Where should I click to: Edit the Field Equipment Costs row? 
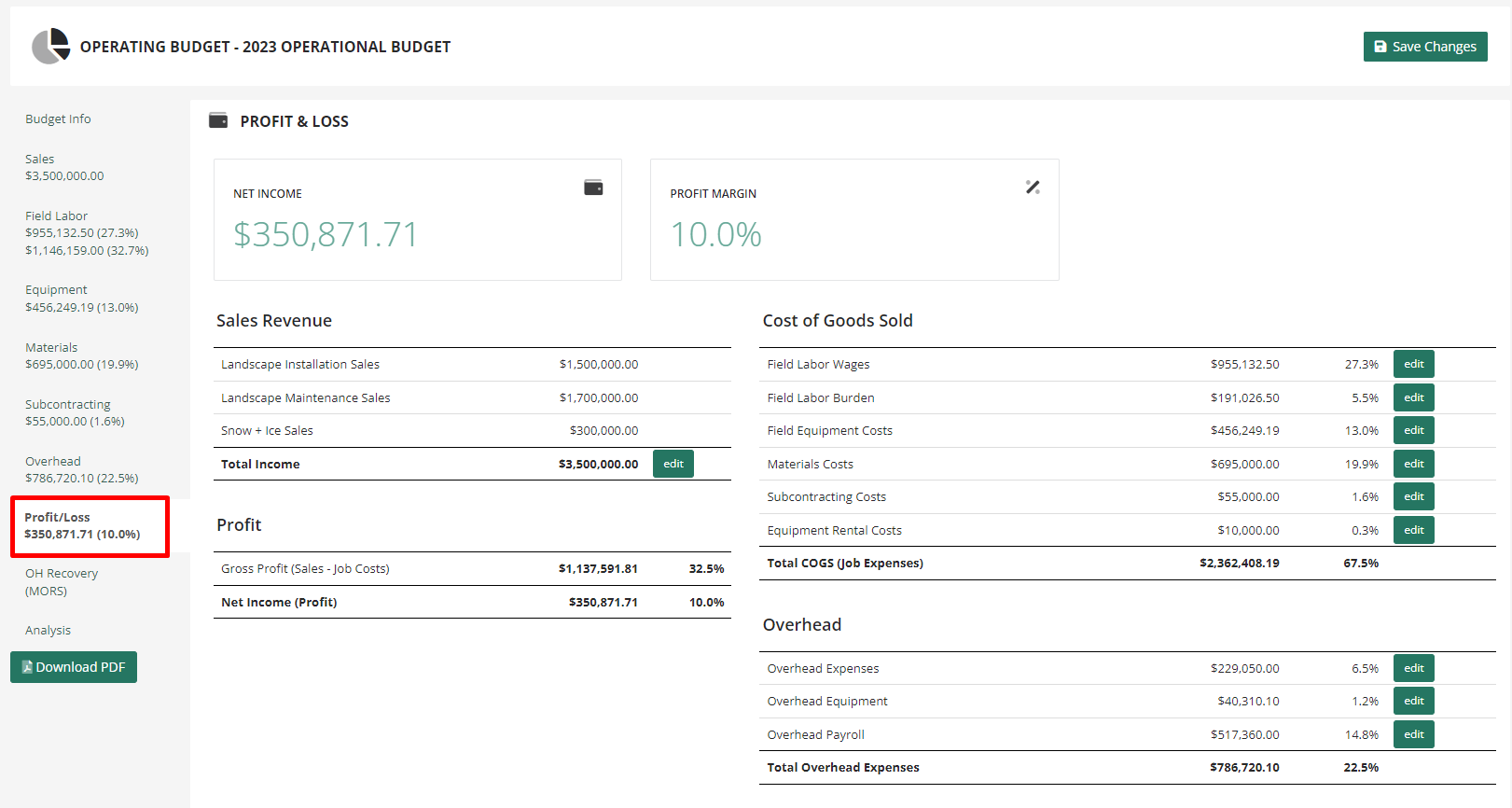pyautogui.click(x=1414, y=430)
